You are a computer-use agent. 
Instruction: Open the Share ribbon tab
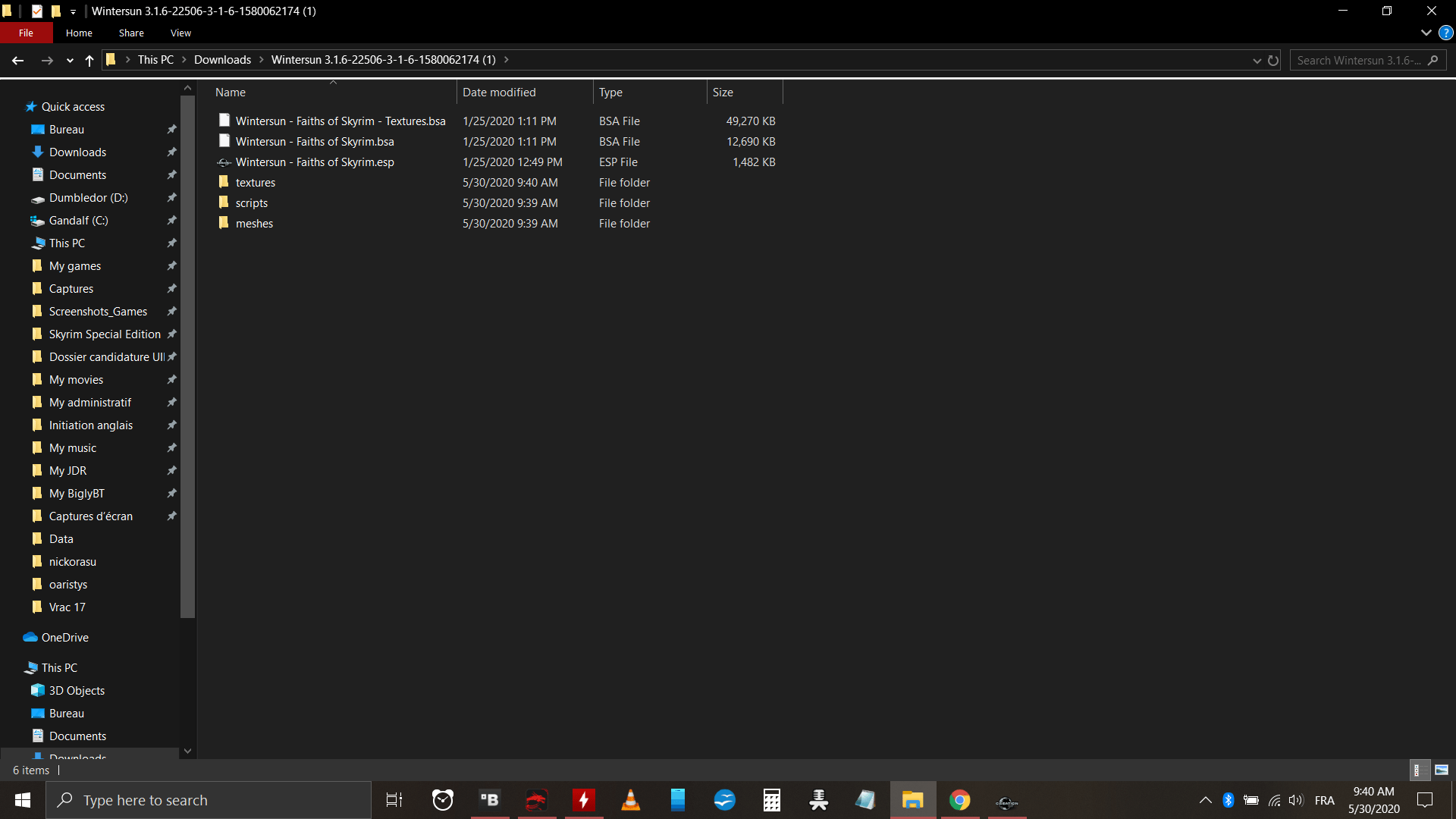pos(131,33)
